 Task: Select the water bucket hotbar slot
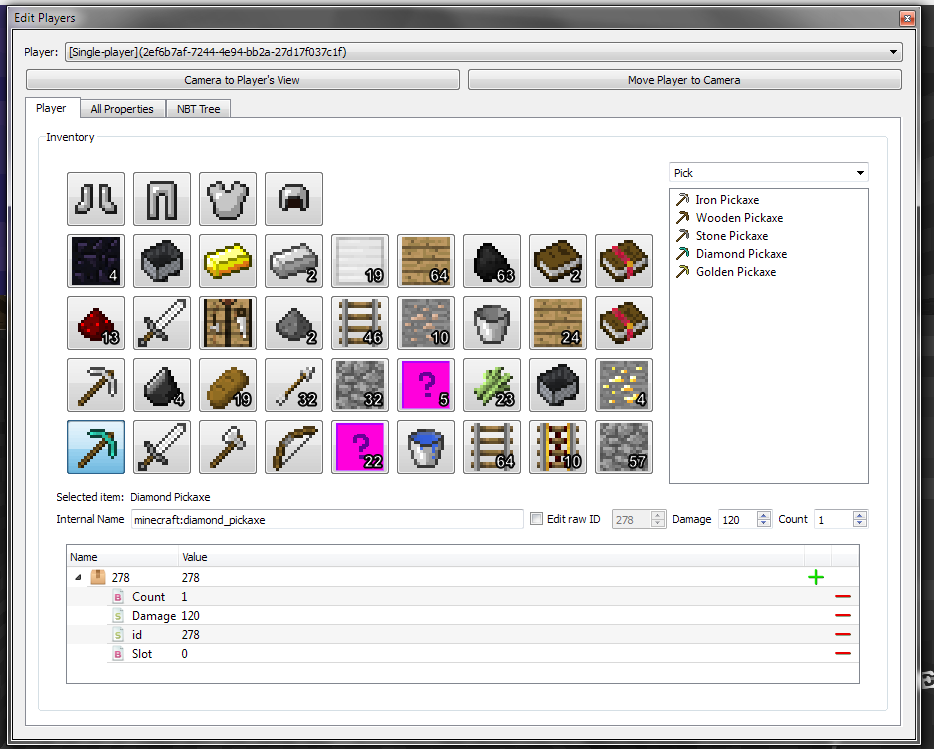coord(426,447)
